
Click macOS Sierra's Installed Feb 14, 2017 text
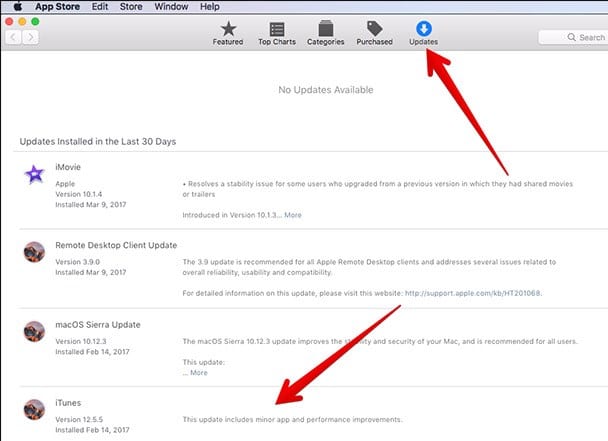click(x=92, y=352)
